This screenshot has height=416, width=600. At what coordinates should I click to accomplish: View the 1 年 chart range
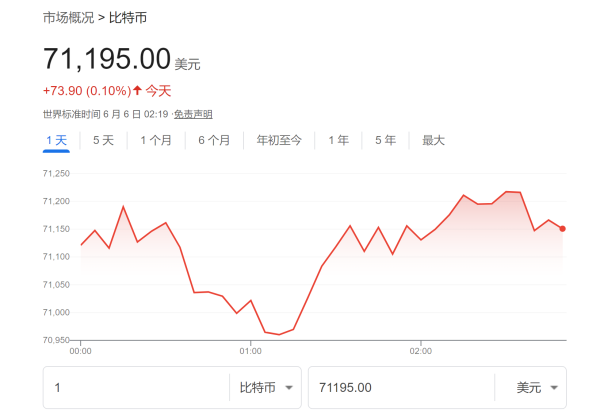click(x=338, y=140)
